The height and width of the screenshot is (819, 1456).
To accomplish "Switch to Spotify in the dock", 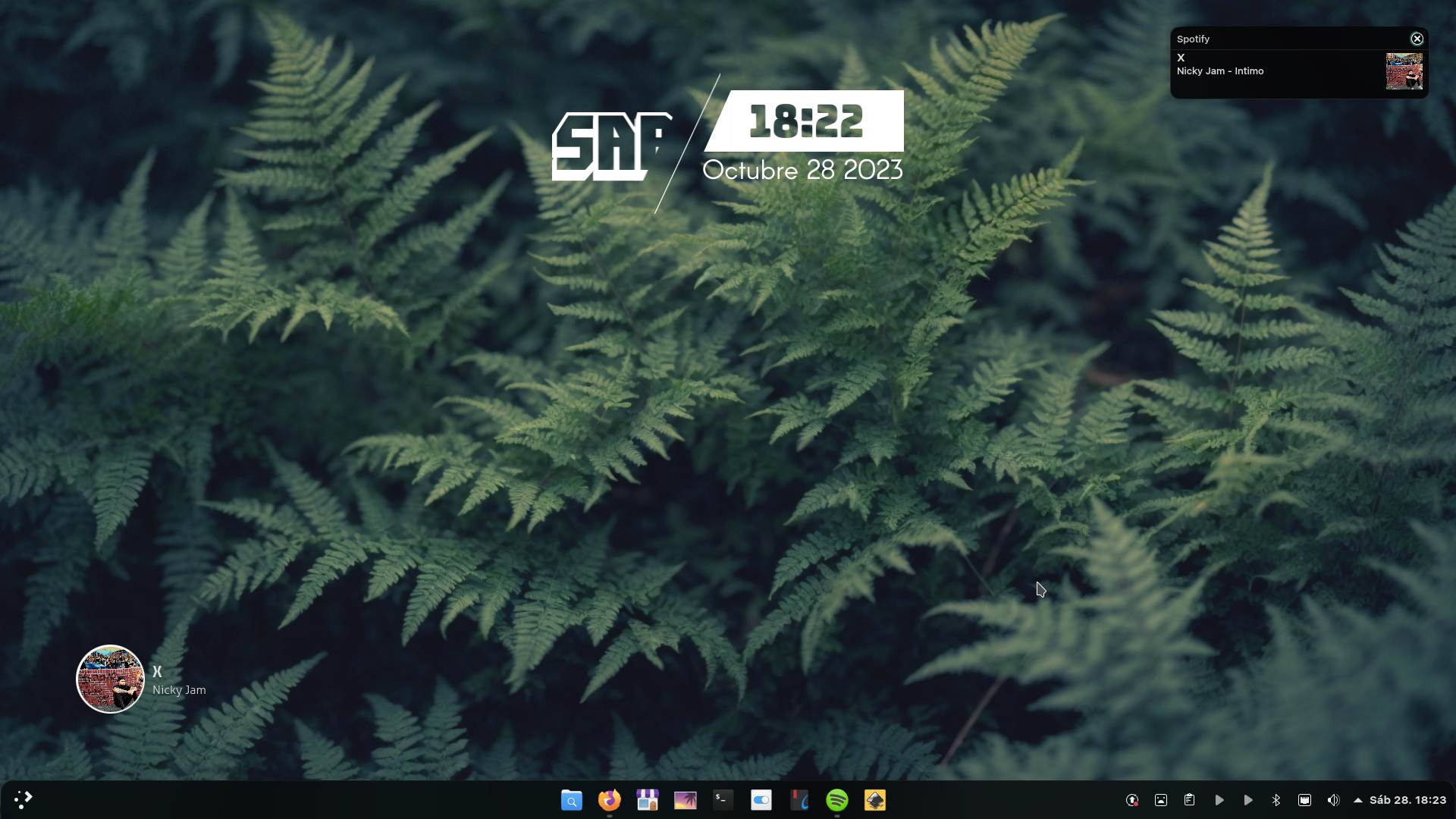I will click(837, 800).
